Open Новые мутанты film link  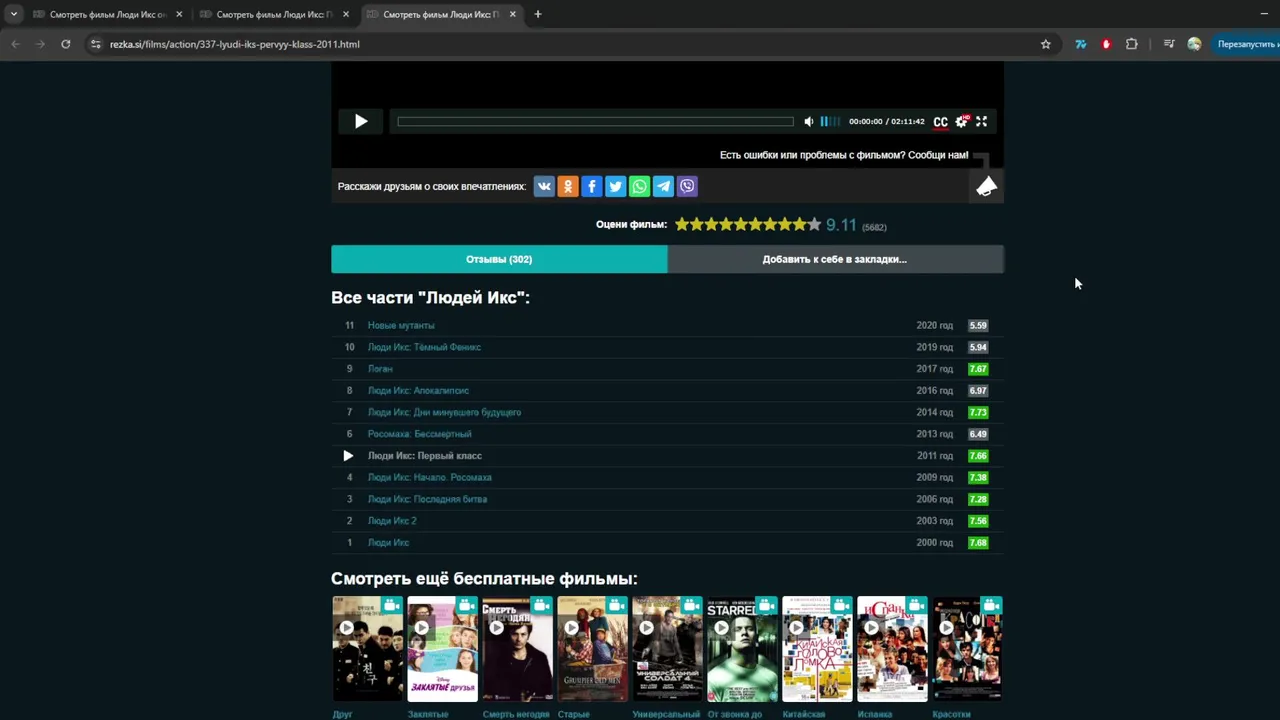coord(401,325)
